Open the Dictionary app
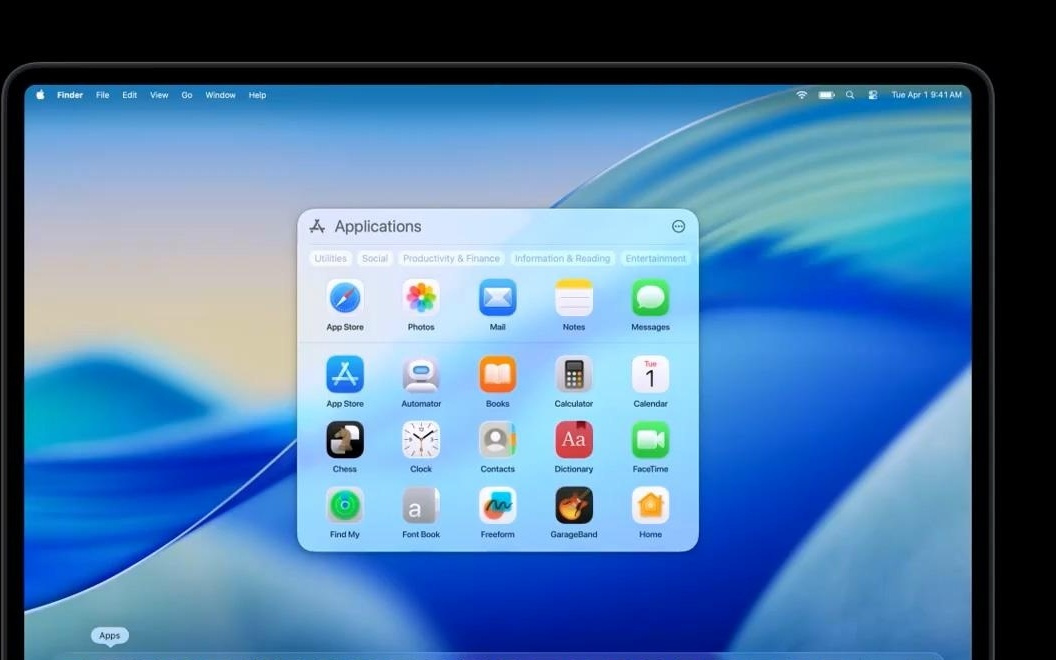The height and width of the screenshot is (660, 1056). (x=574, y=440)
